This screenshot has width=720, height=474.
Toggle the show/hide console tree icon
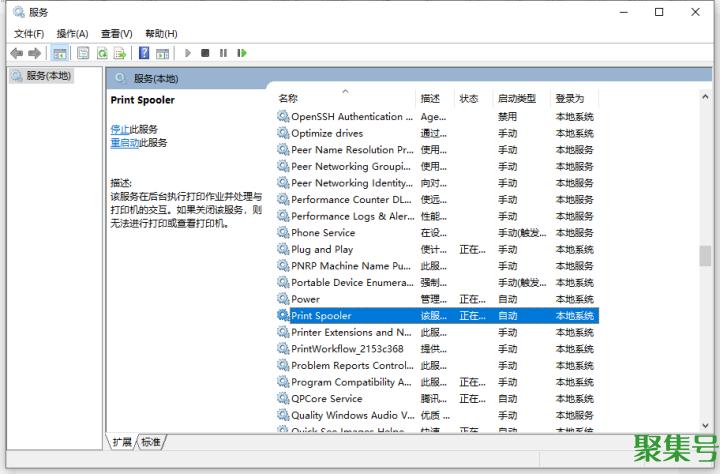(60, 53)
